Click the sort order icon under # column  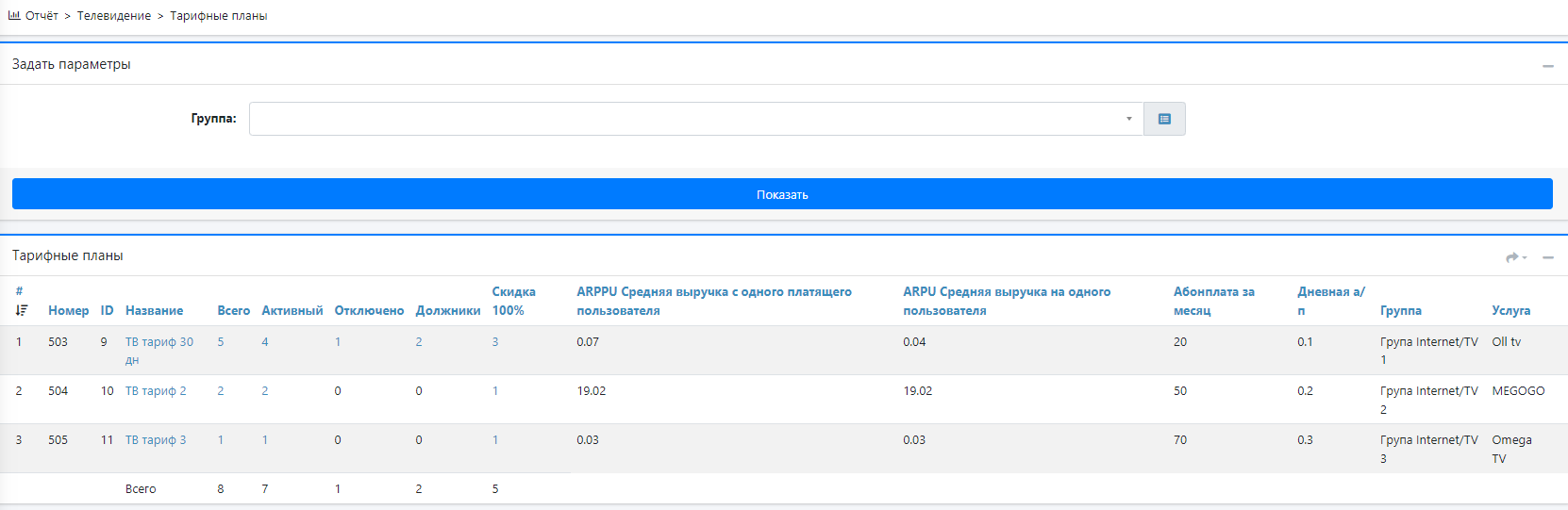click(21, 310)
